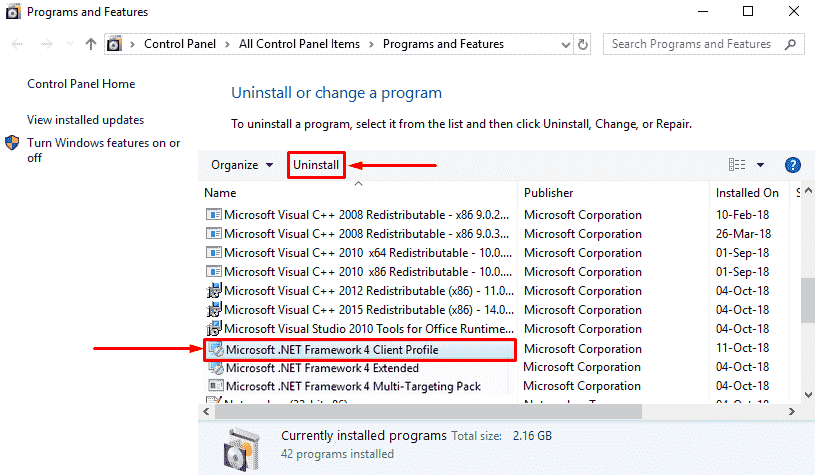The height and width of the screenshot is (475, 815).
Task: Select Visual C++ 2008 x86 9.0.3 icon
Action: (214, 233)
